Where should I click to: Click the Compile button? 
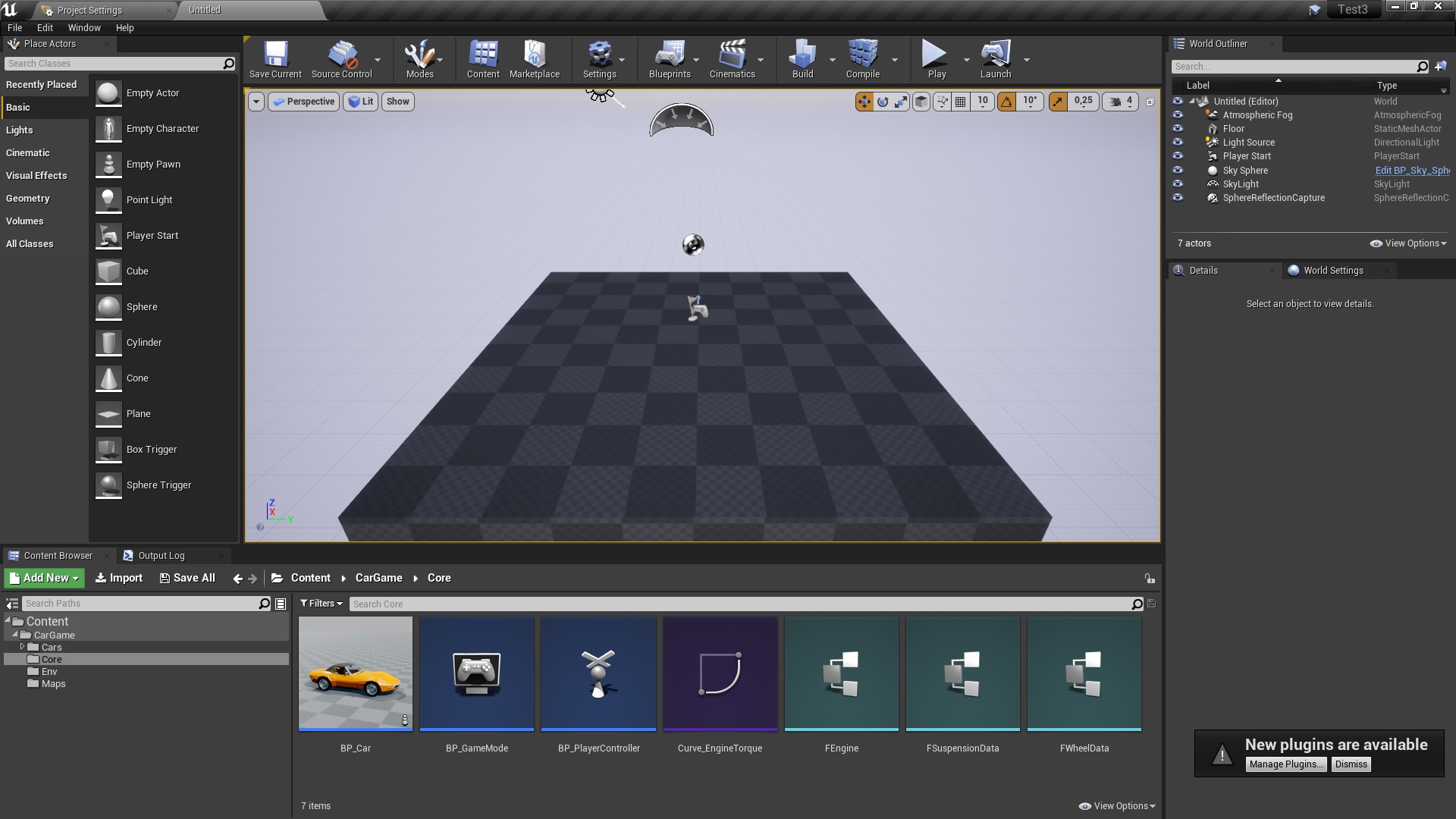click(863, 57)
